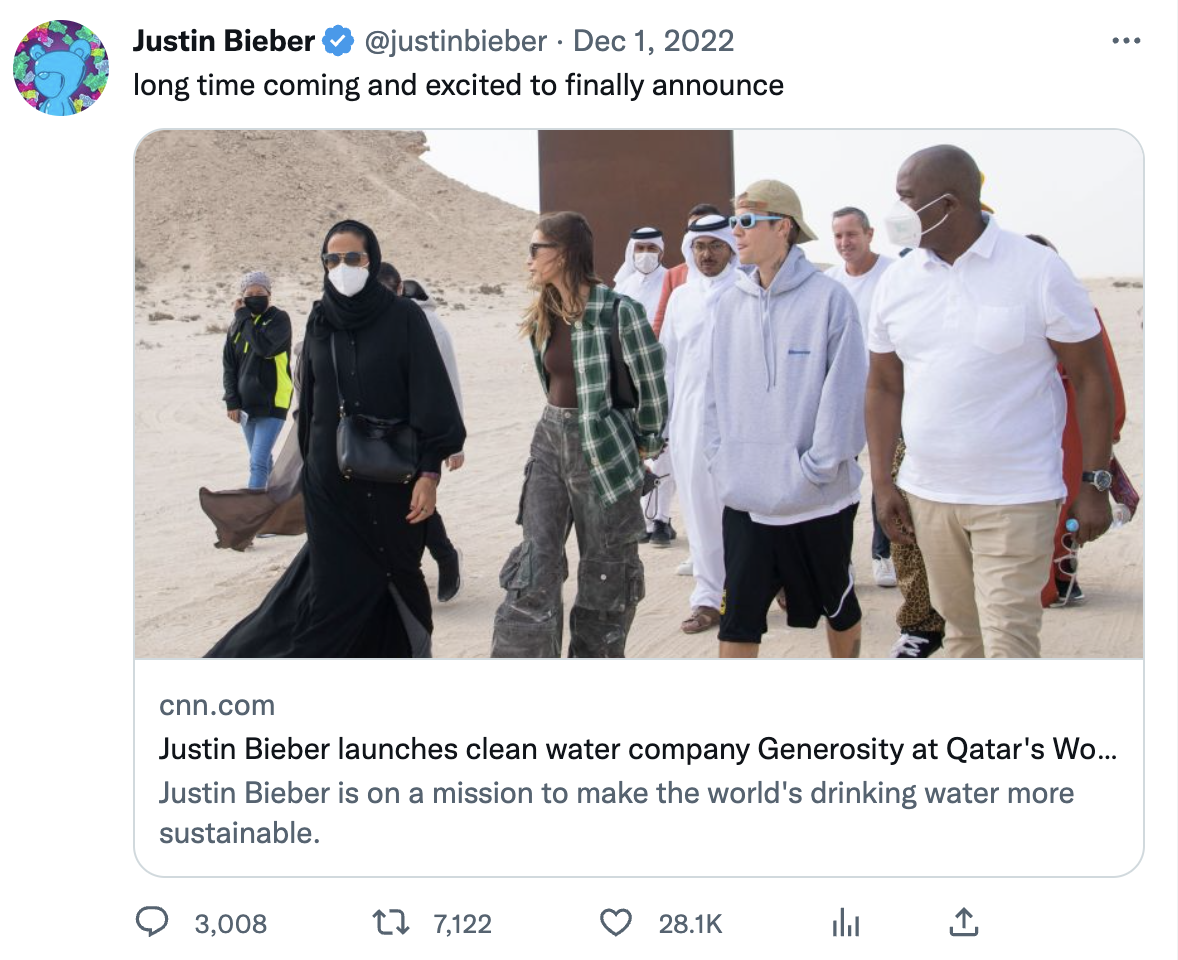The image size is (1178, 960).
Task: Click the cnn.com domain label
Action: pyautogui.click(x=217, y=705)
